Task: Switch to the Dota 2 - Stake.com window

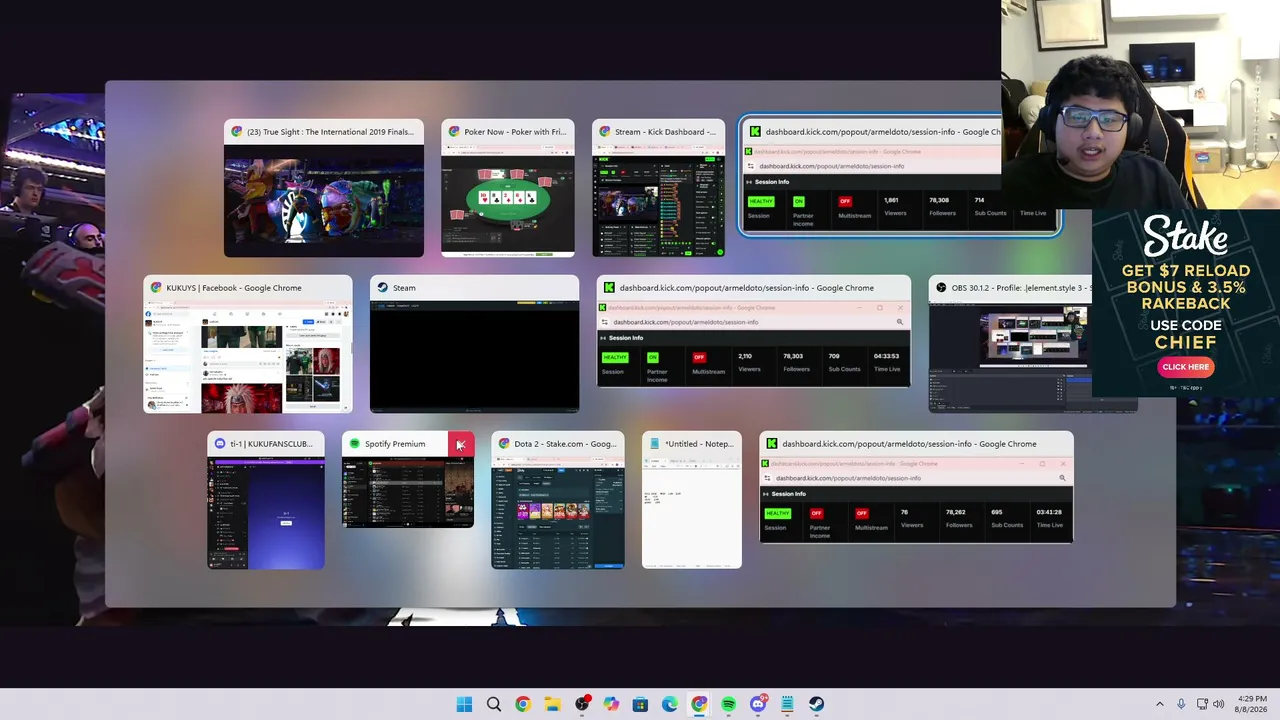Action: point(558,500)
